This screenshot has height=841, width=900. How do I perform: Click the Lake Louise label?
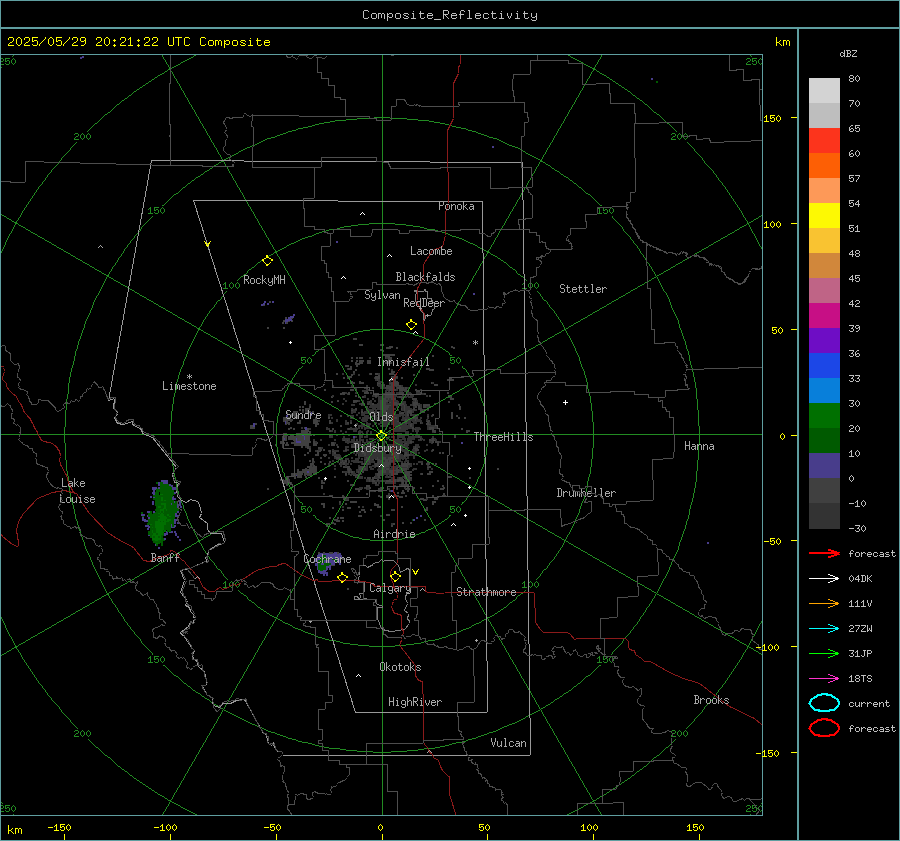pos(77,491)
